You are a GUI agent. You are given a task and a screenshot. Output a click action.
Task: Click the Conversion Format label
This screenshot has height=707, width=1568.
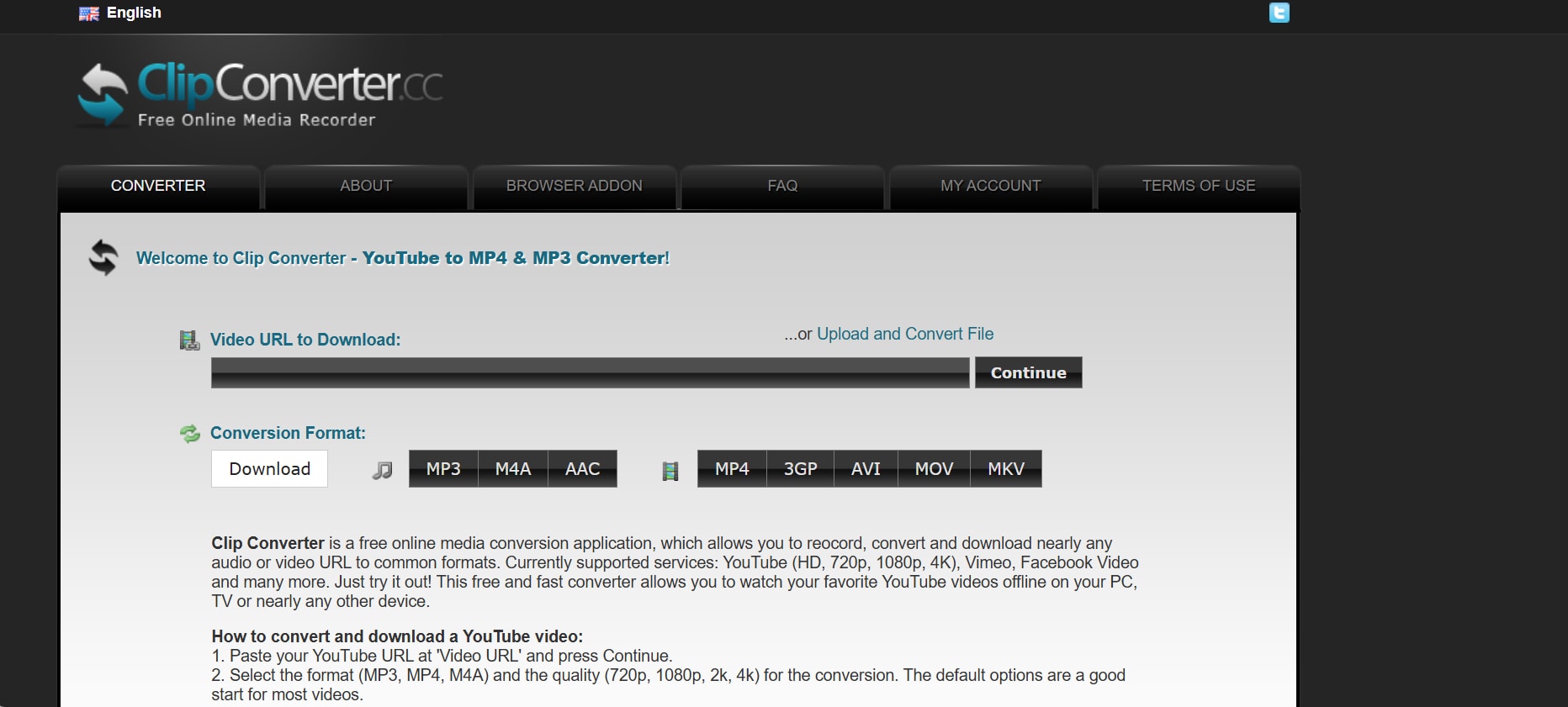288,433
